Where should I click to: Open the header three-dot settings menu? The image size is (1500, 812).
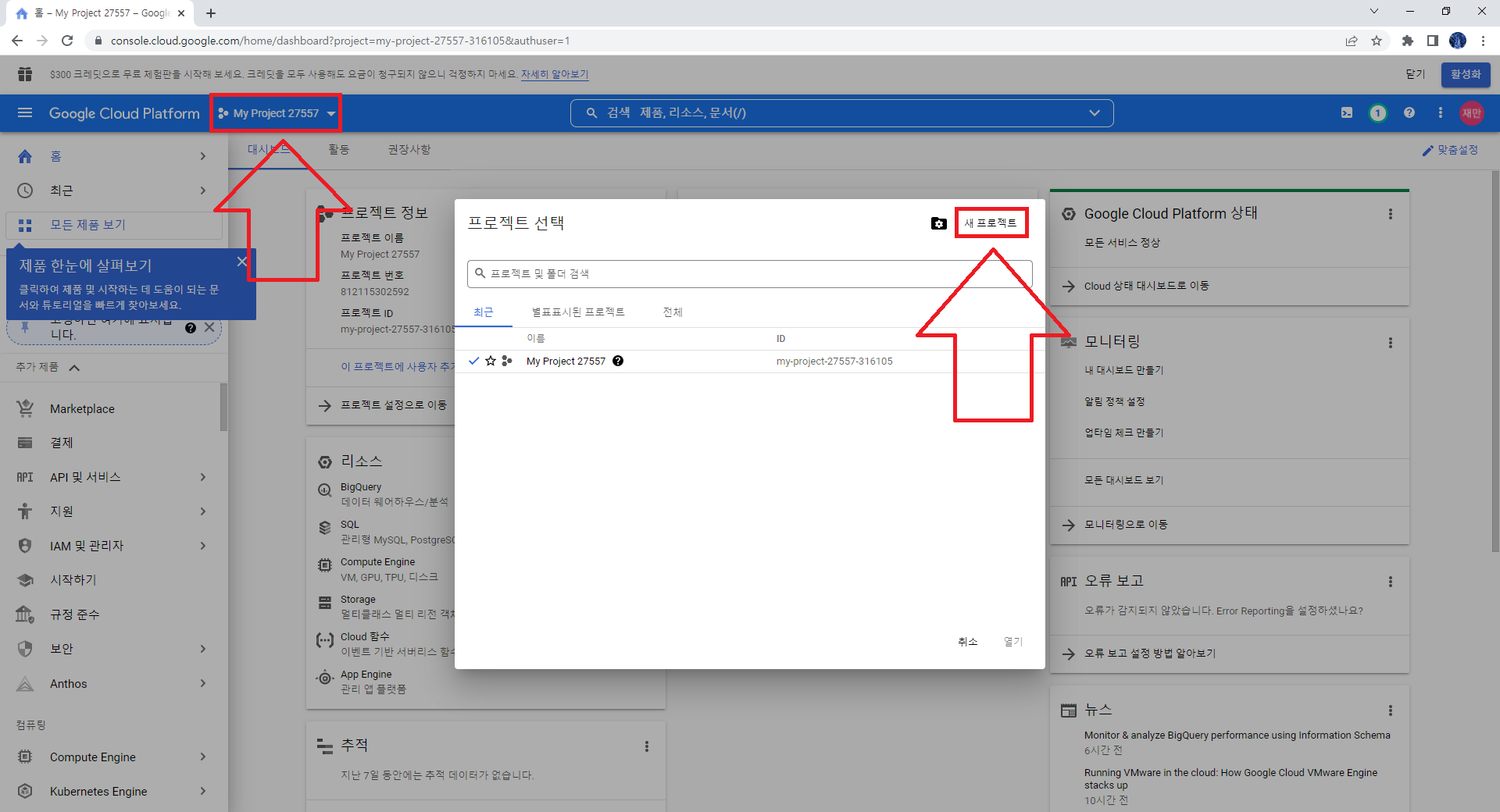pyautogui.click(x=1441, y=113)
